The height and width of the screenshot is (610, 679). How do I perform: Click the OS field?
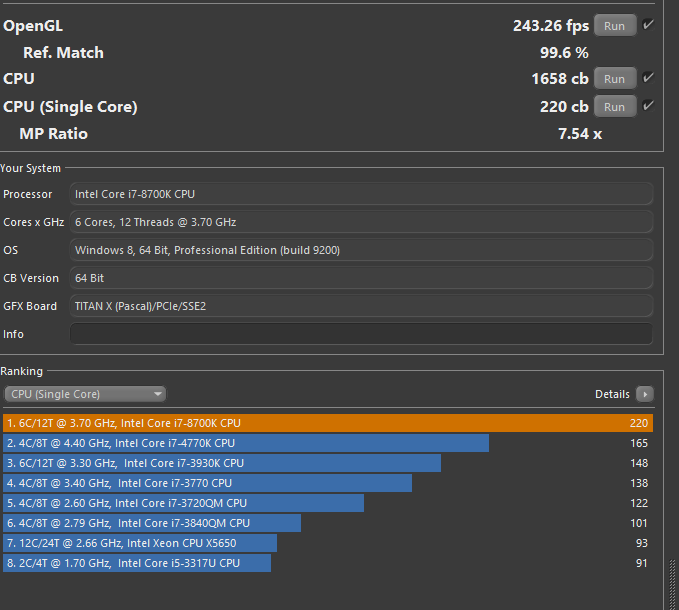[x=361, y=250]
